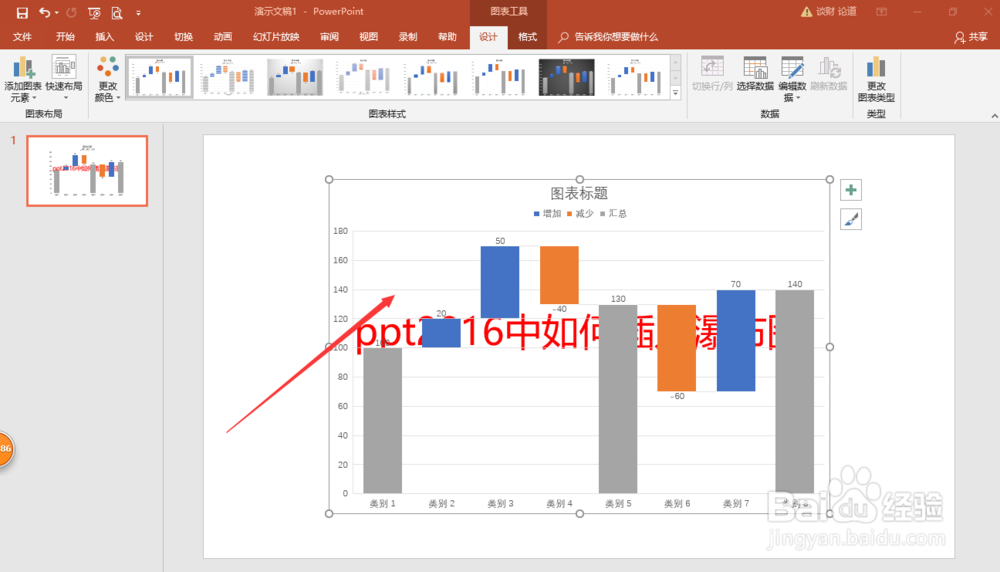This screenshot has width=1000, height=572.
Task: Switch to the 幻灯片放映 tab
Action: (x=276, y=37)
